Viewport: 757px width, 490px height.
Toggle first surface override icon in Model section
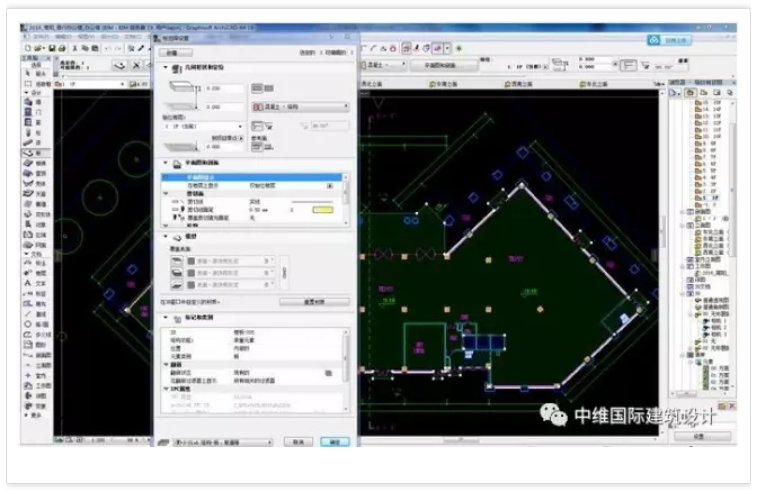pyautogui.click(x=177, y=261)
